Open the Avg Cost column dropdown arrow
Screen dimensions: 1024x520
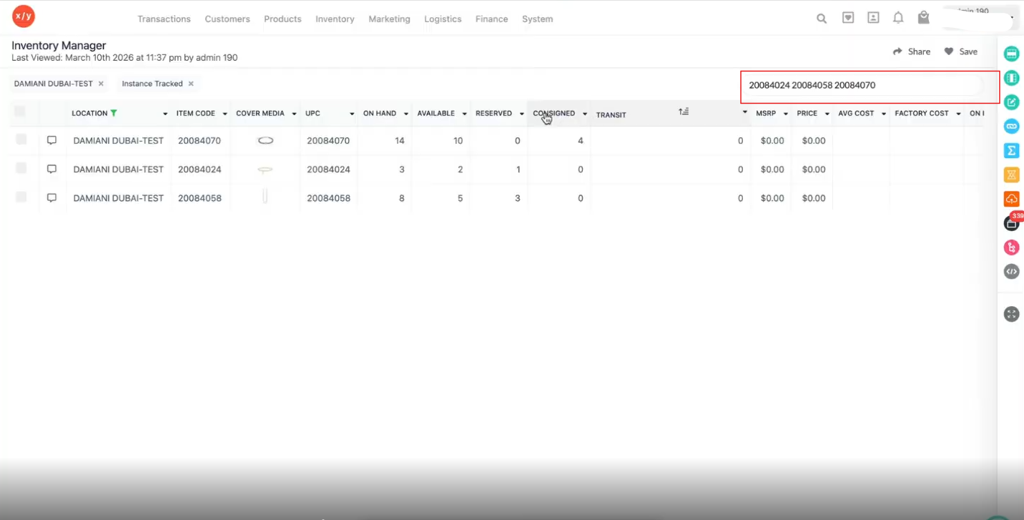[883, 114]
